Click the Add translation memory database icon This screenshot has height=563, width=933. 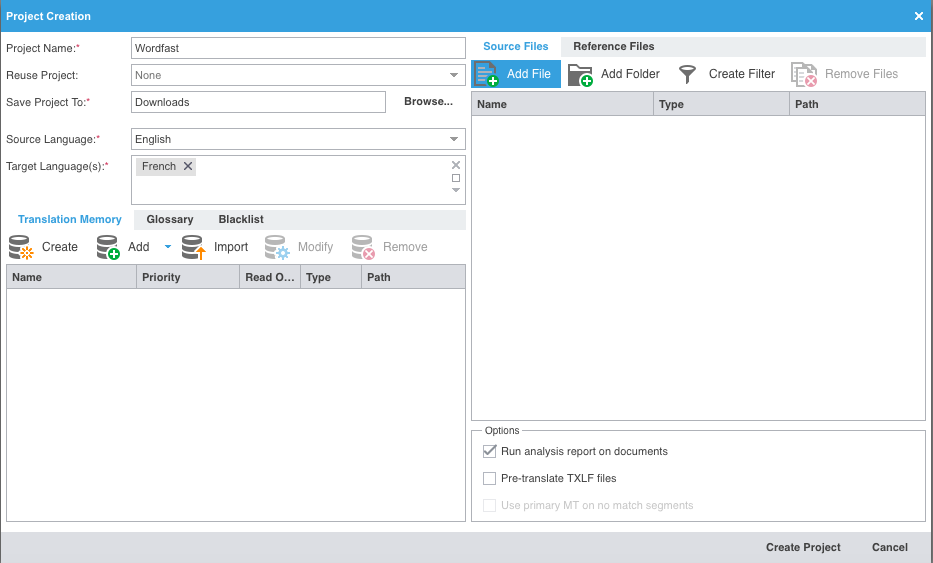click(x=108, y=248)
